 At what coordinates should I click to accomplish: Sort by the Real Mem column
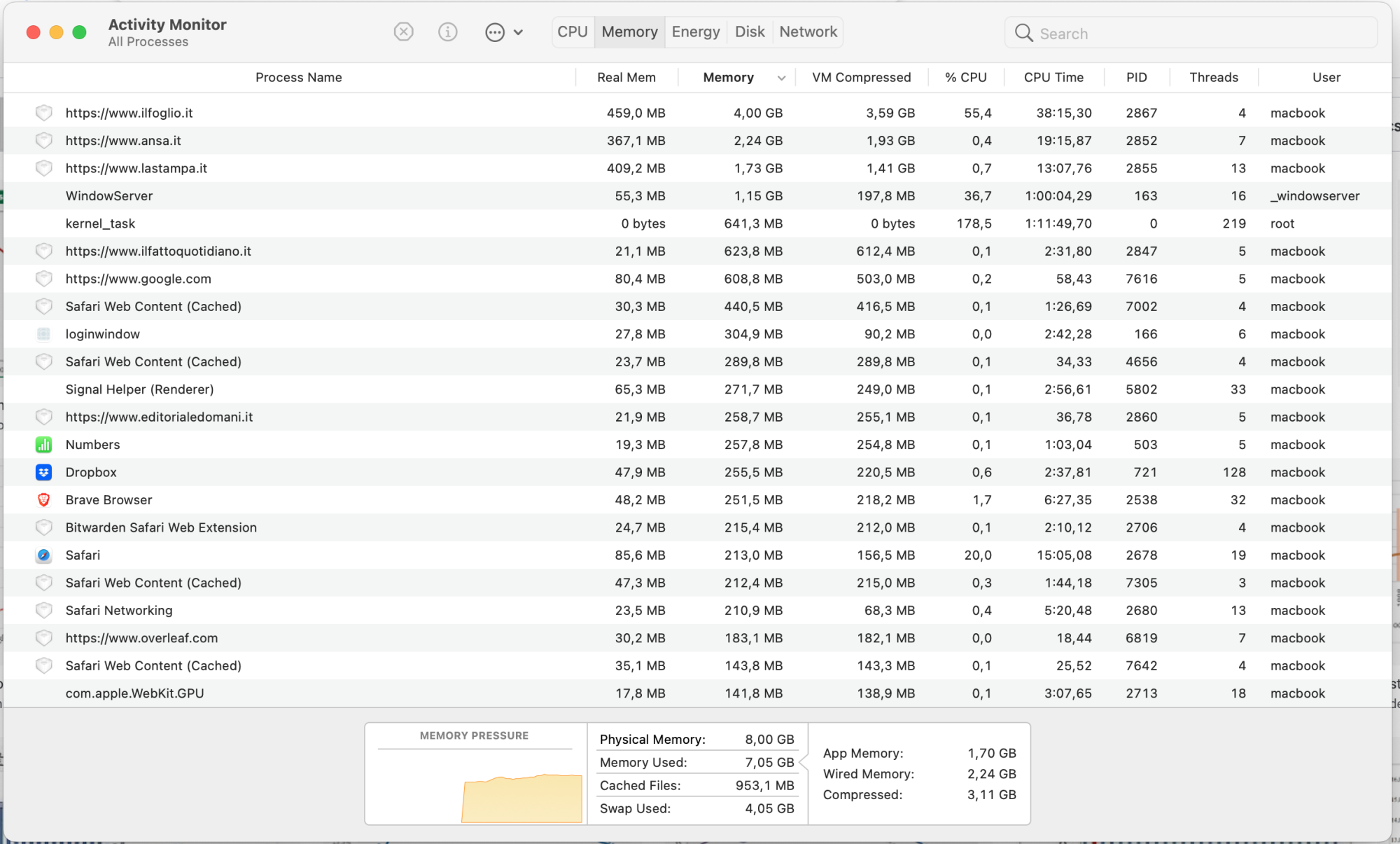[x=626, y=78]
